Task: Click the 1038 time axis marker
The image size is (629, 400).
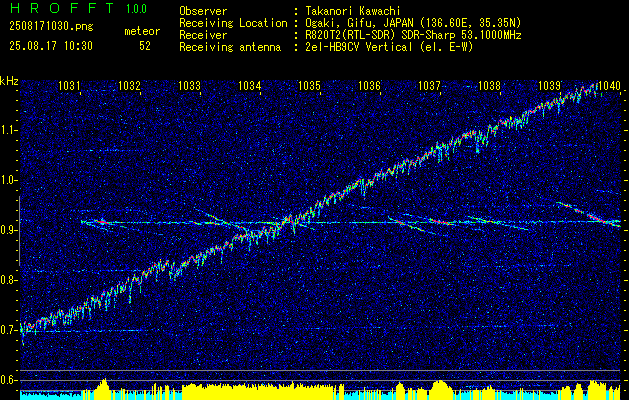Action: click(x=489, y=85)
